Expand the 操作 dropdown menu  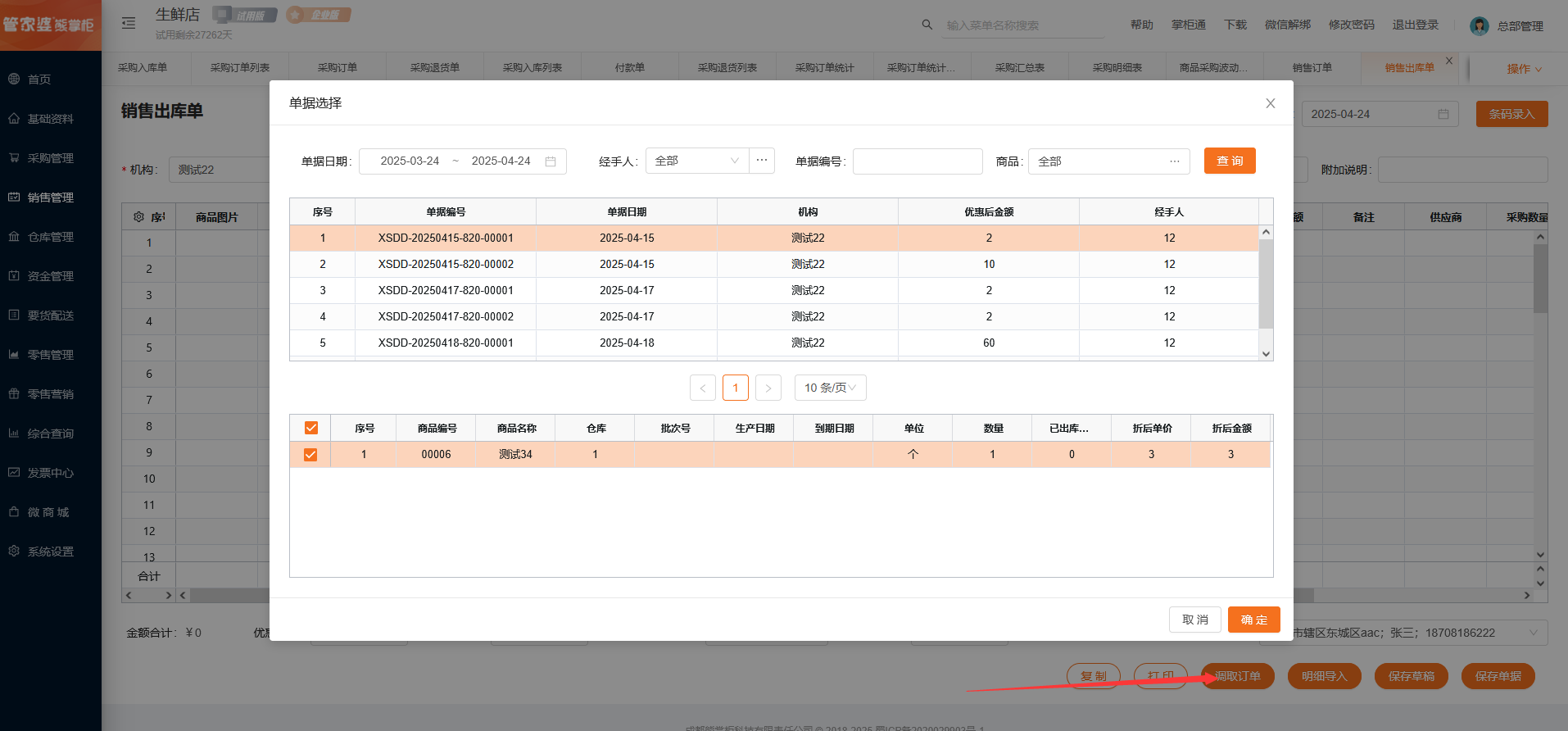(1524, 69)
